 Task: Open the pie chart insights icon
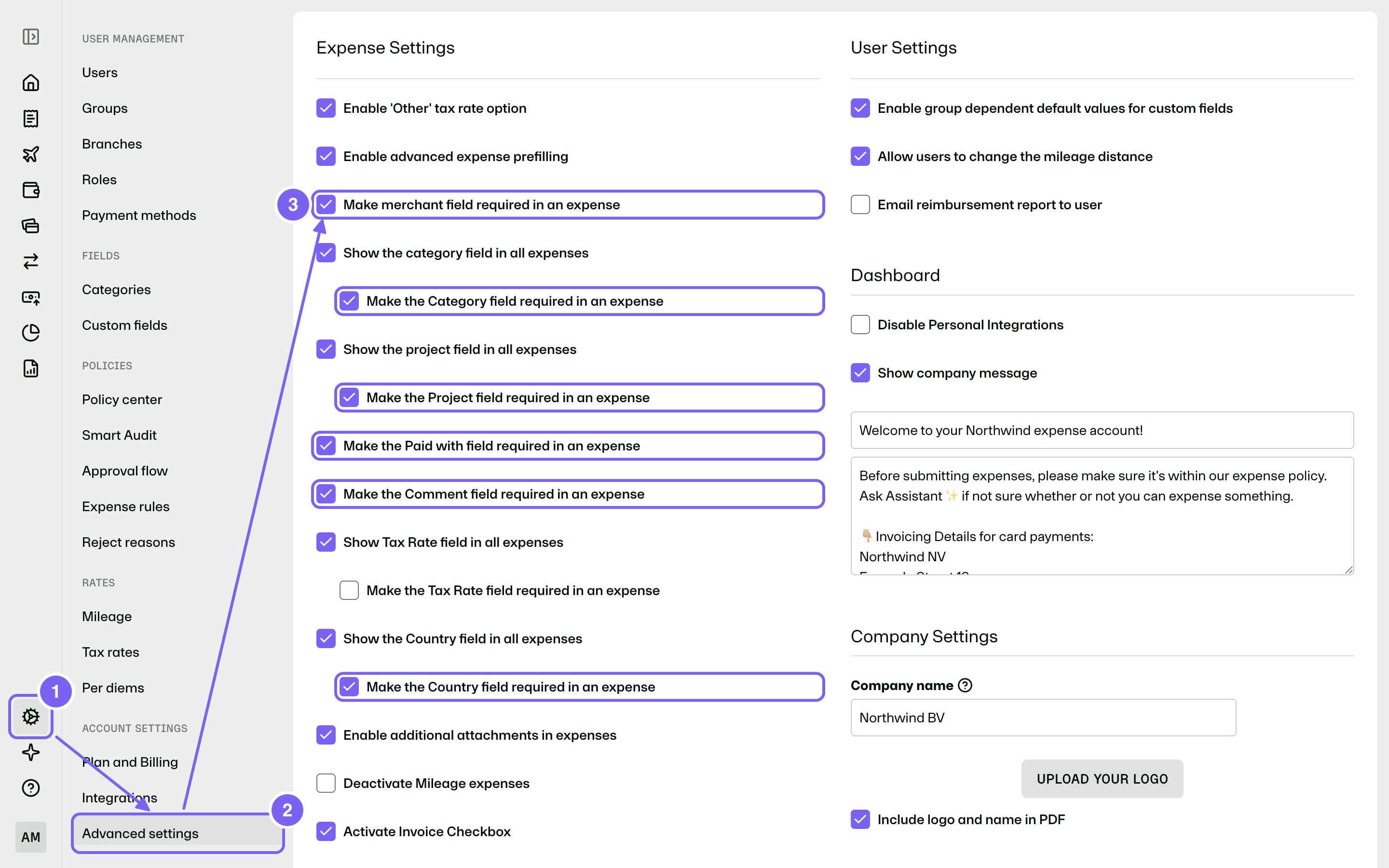coord(30,332)
